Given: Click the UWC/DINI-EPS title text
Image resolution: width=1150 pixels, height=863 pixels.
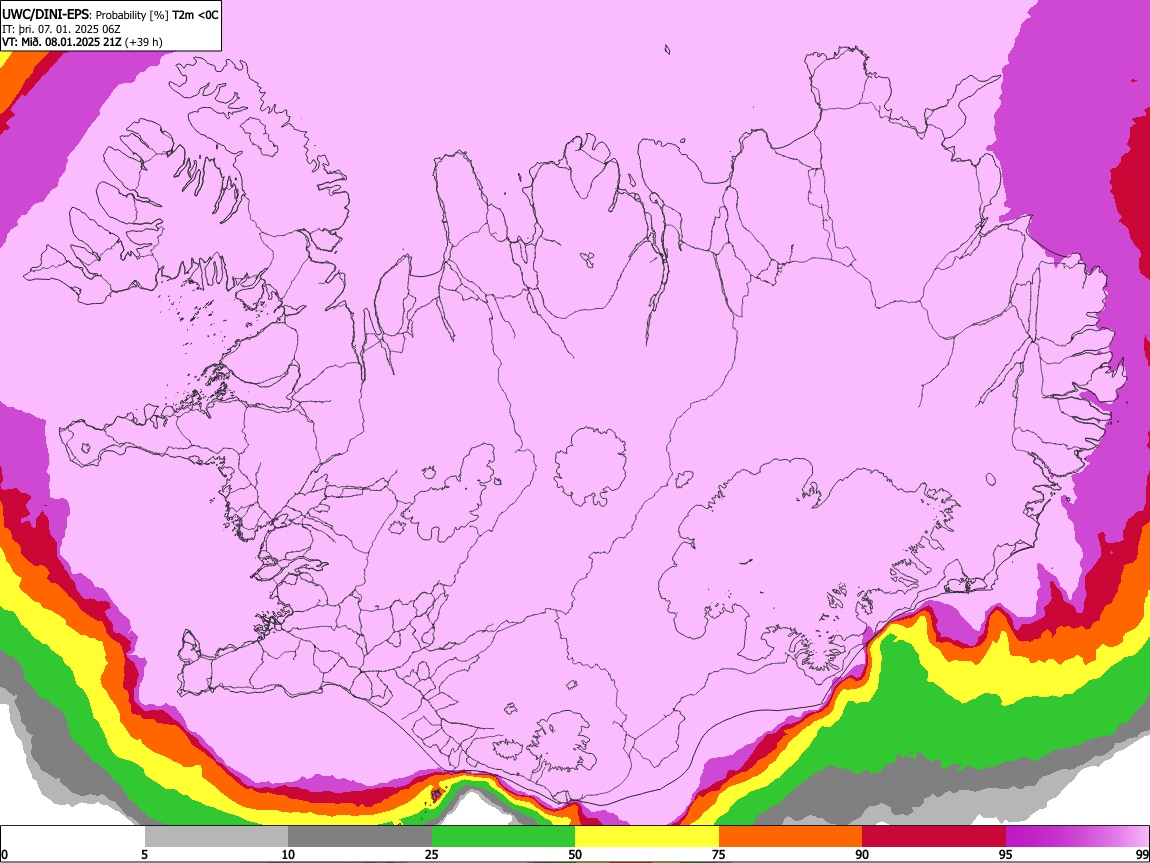Looking at the screenshot, I should coord(45,15).
